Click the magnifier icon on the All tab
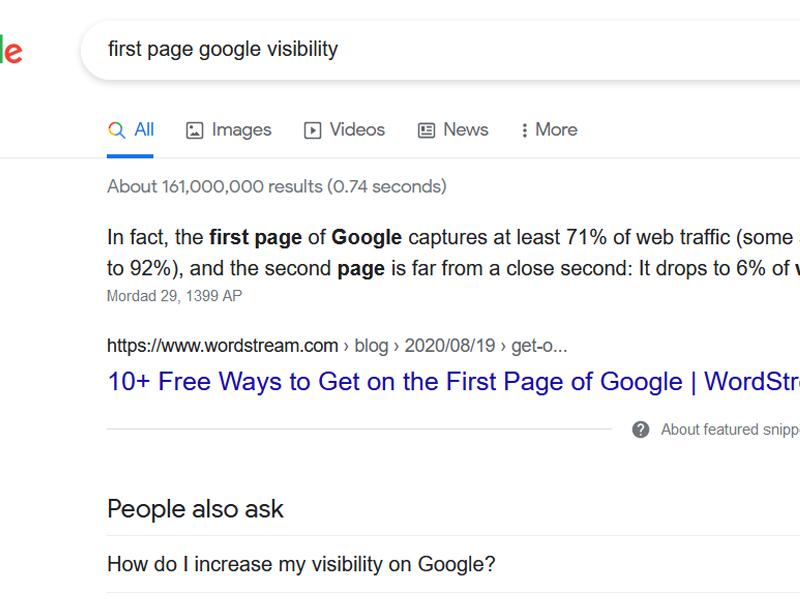Screen dimensions: 800x600 (x=117, y=130)
